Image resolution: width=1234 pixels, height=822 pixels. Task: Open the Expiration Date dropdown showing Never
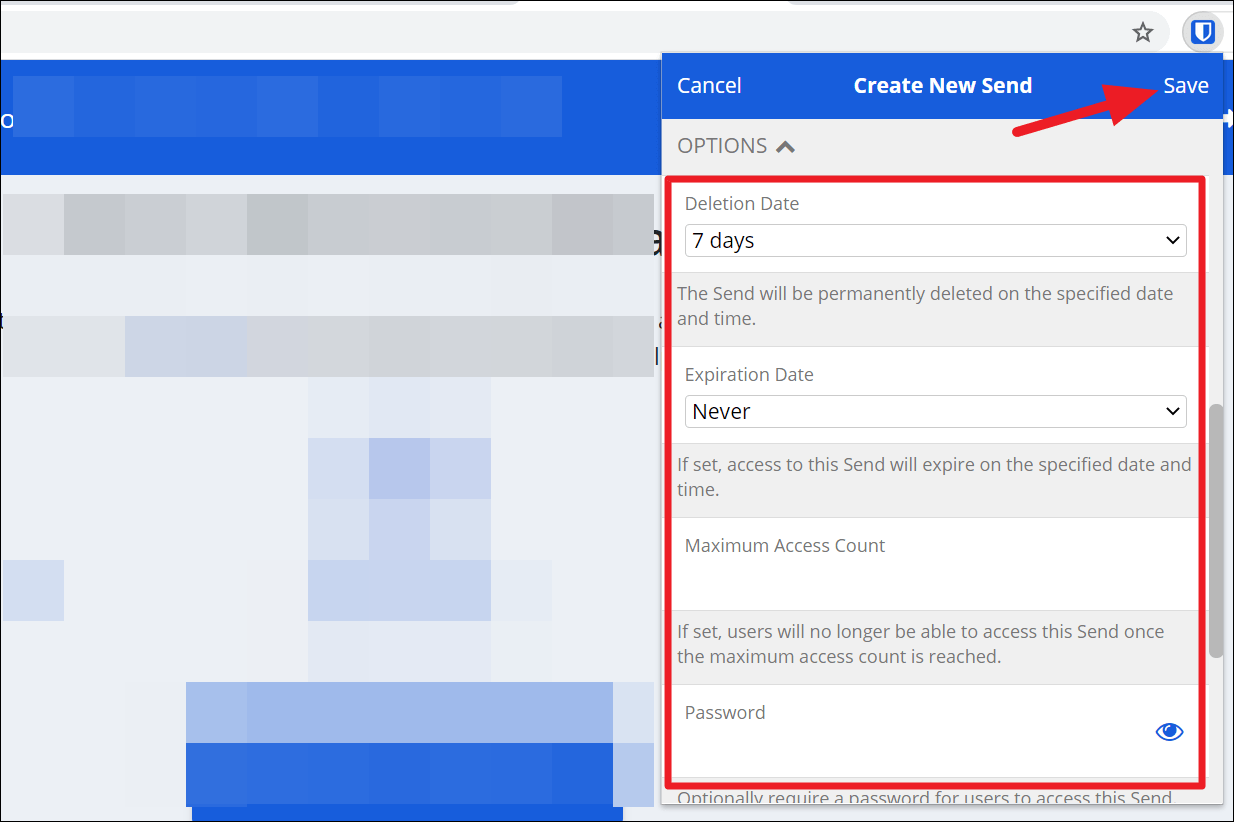(x=935, y=412)
